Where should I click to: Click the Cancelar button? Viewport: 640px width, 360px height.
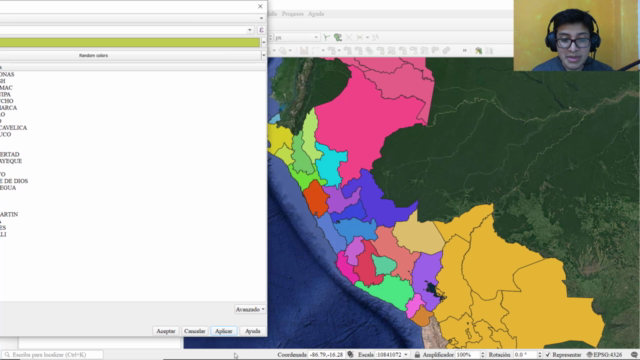pos(194,331)
